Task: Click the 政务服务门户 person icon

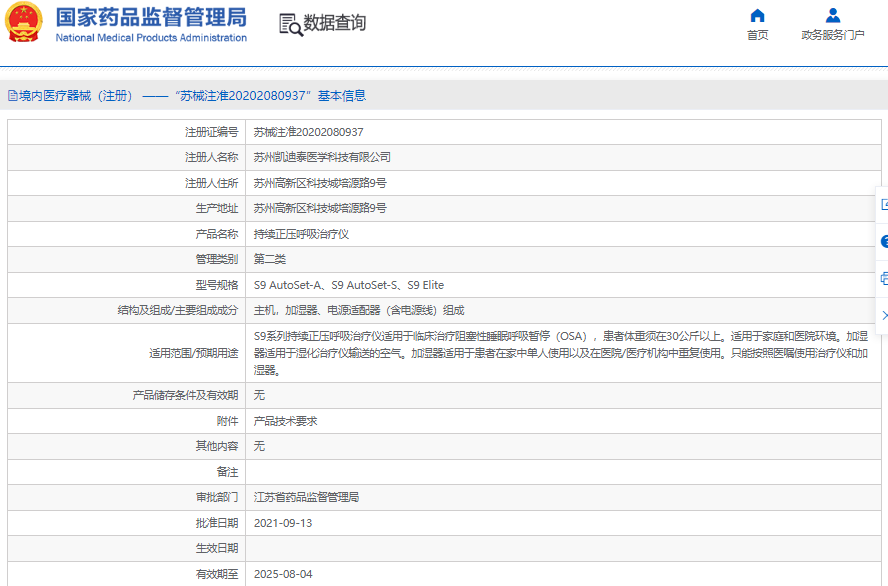Action: click(x=832, y=15)
